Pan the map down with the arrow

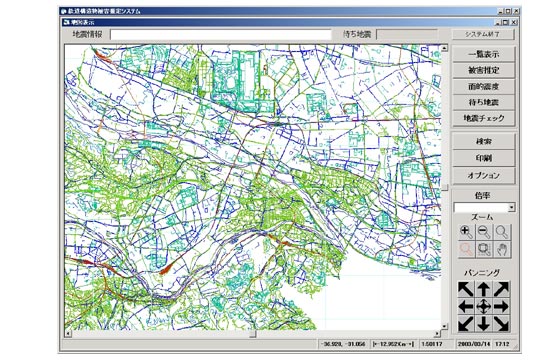484,324
